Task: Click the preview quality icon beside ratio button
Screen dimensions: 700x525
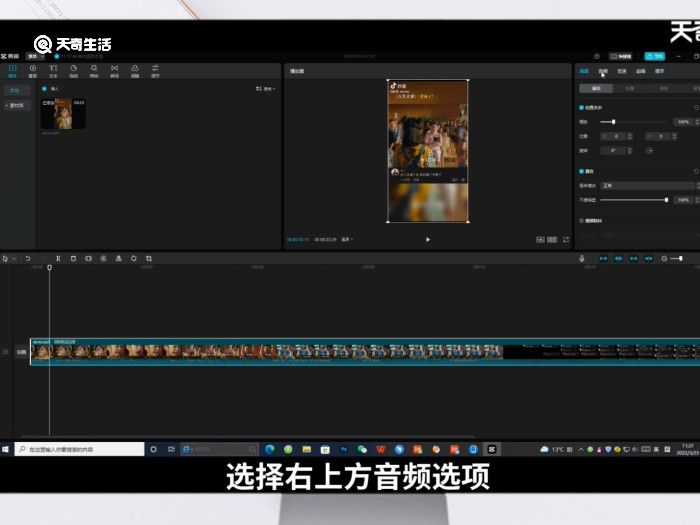Action: coord(540,240)
